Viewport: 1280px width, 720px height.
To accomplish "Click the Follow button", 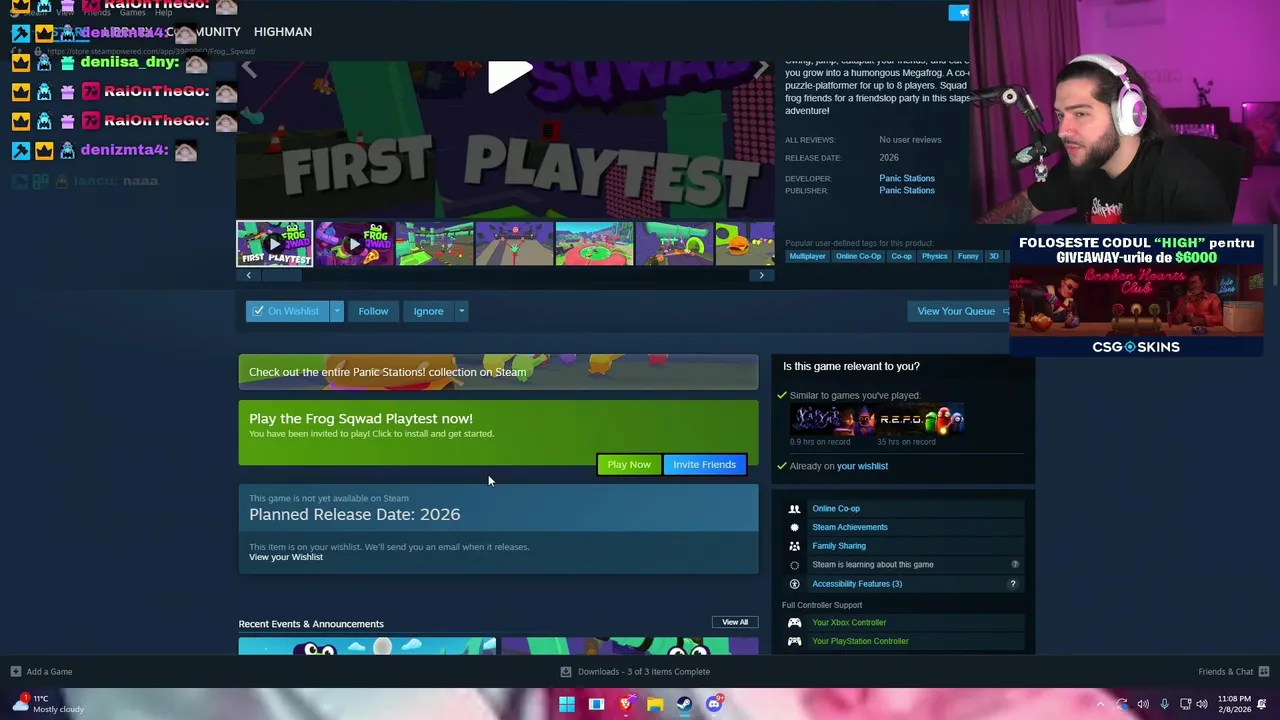I will [x=373, y=311].
